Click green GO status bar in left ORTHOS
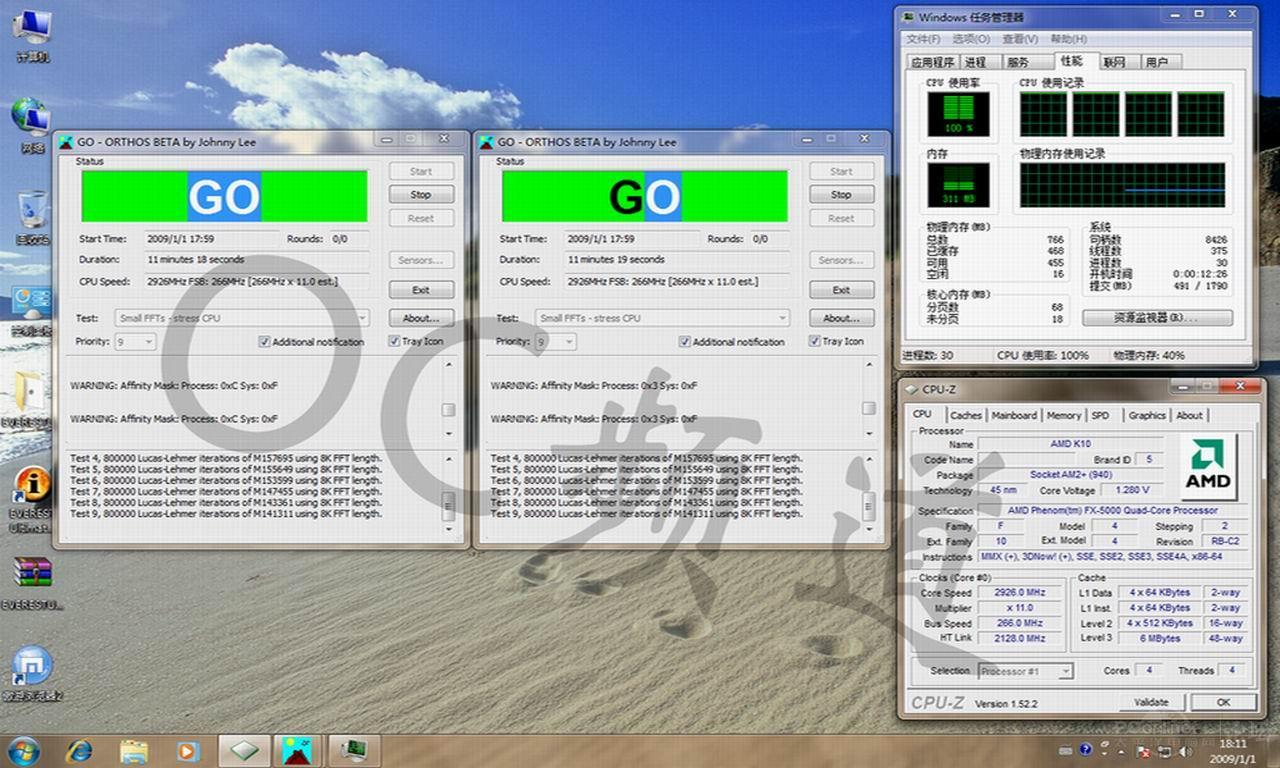Image resolution: width=1280 pixels, height=768 pixels. point(224,196)
